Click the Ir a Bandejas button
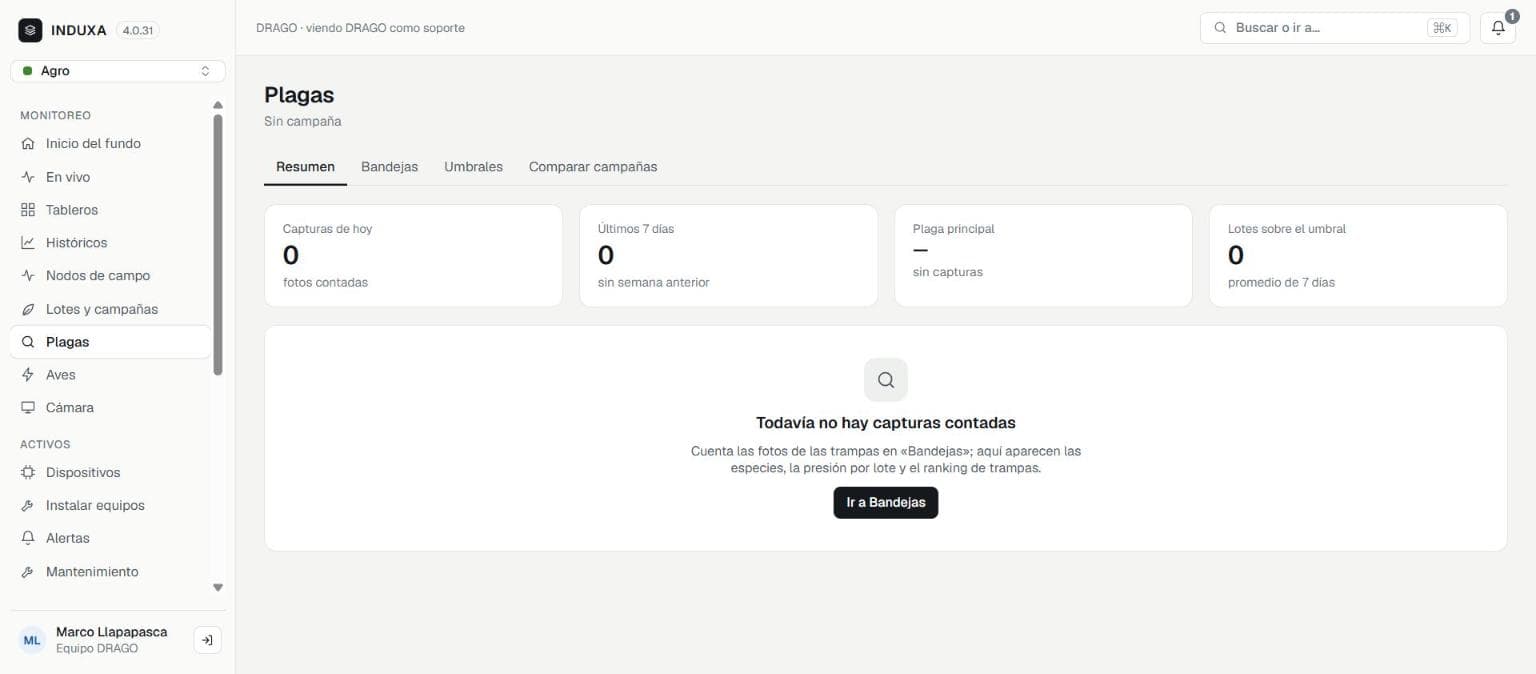Image resolution: width=1536 pixels, height=674 pixels. [x=886, y=502]
